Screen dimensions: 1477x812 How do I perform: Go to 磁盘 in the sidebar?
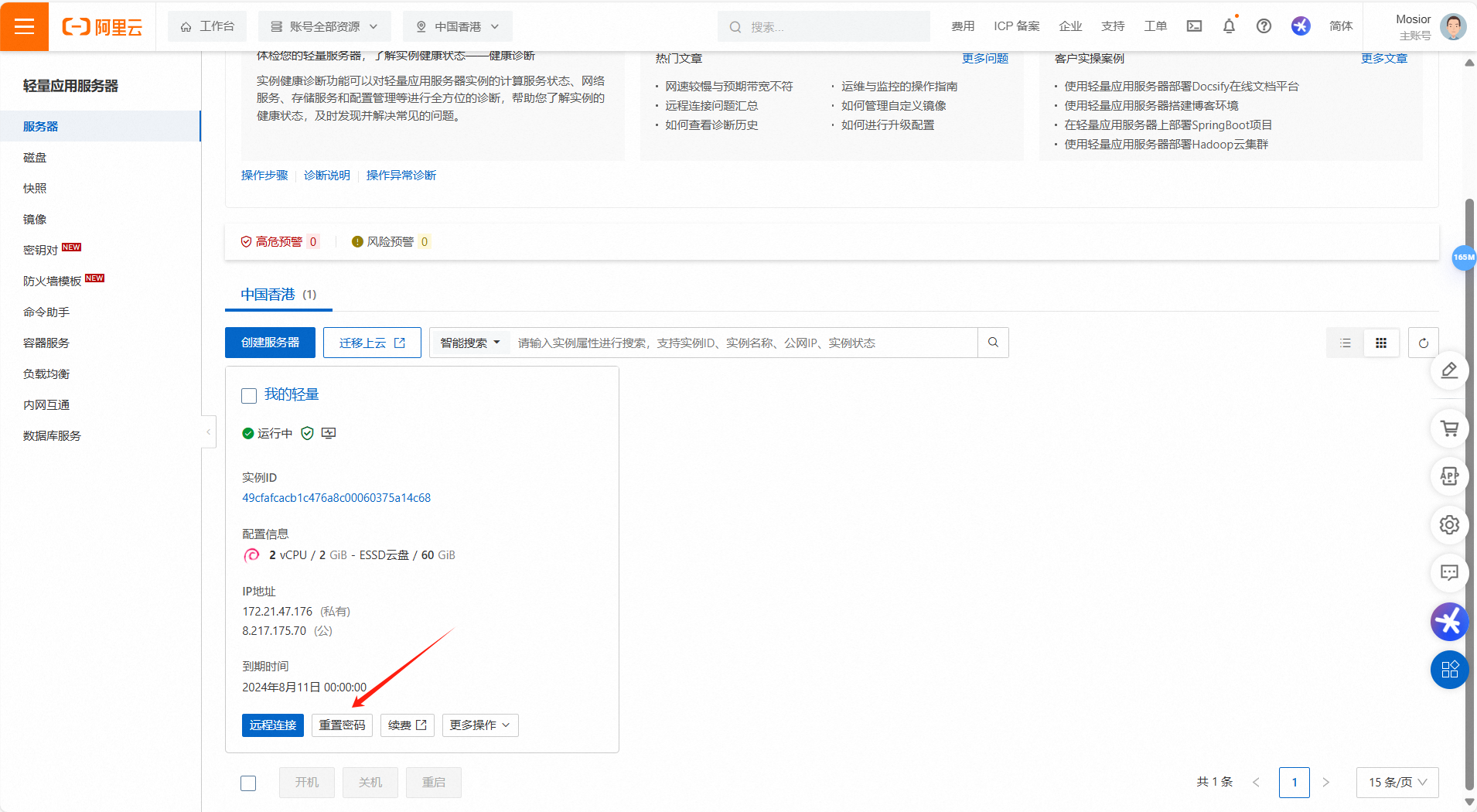point(35,158)
